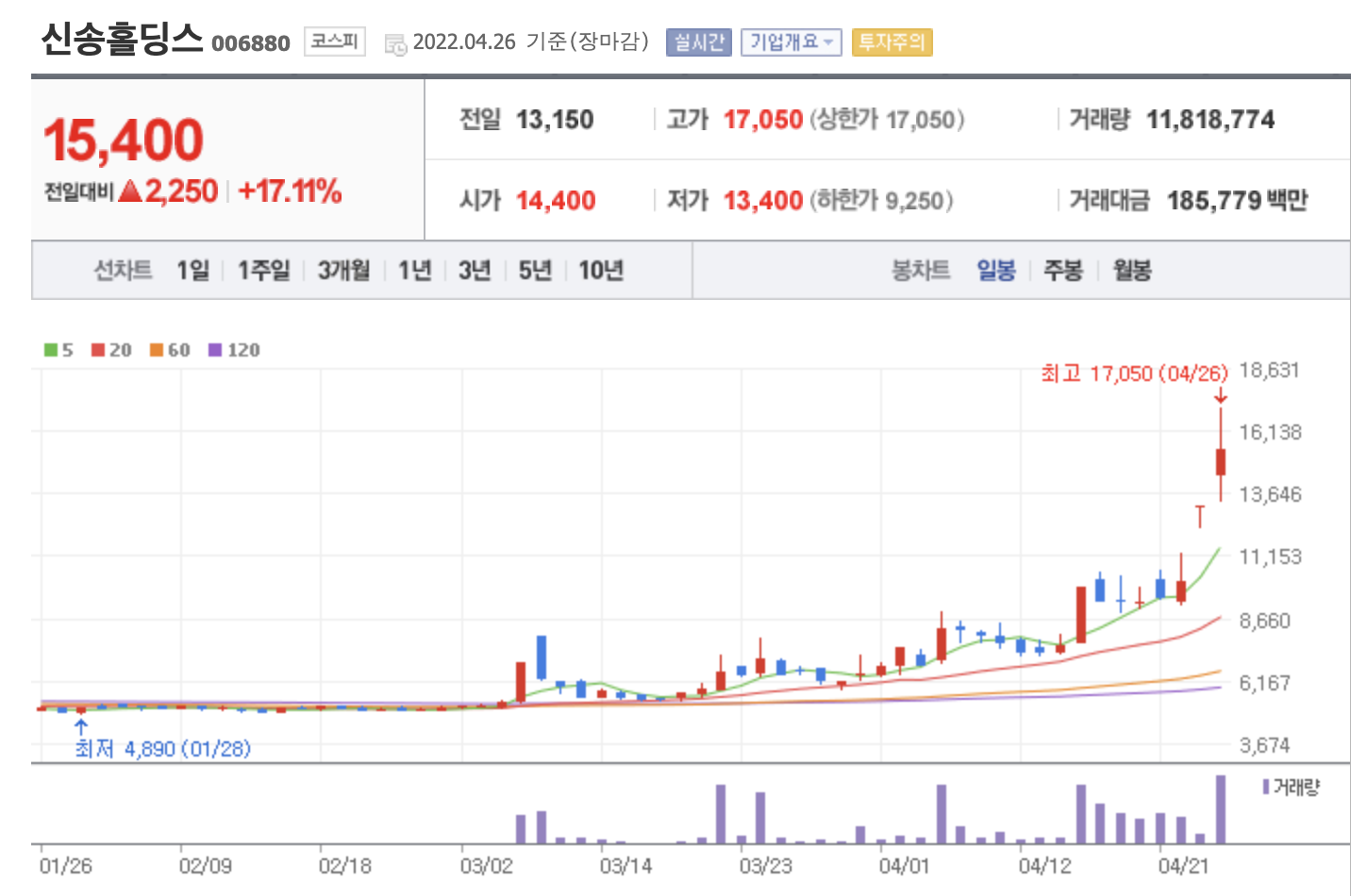This screenshot has height=896, width=1351.
Task: Click the 고가 17,050 high price value
Action: tap(763, 120)
